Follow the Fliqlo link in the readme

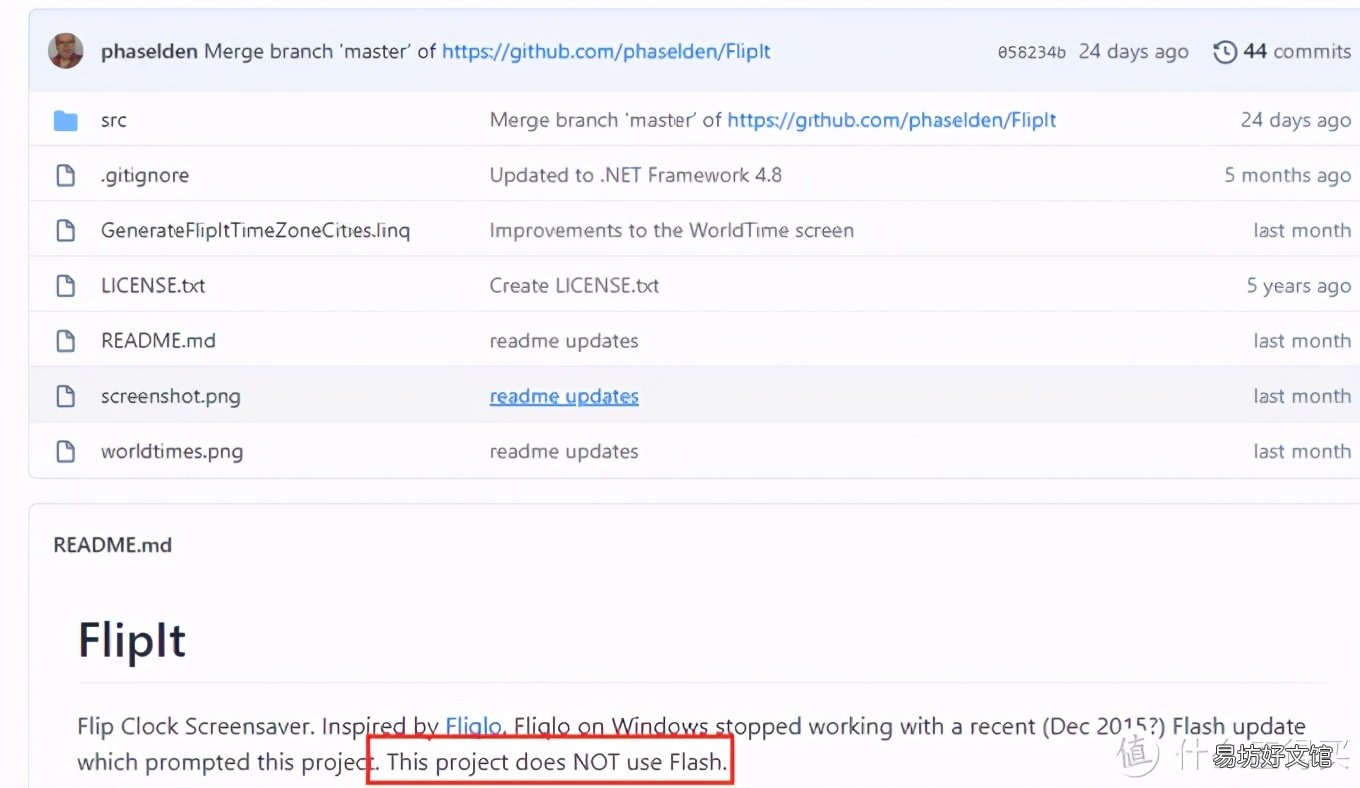click(475, 726)
